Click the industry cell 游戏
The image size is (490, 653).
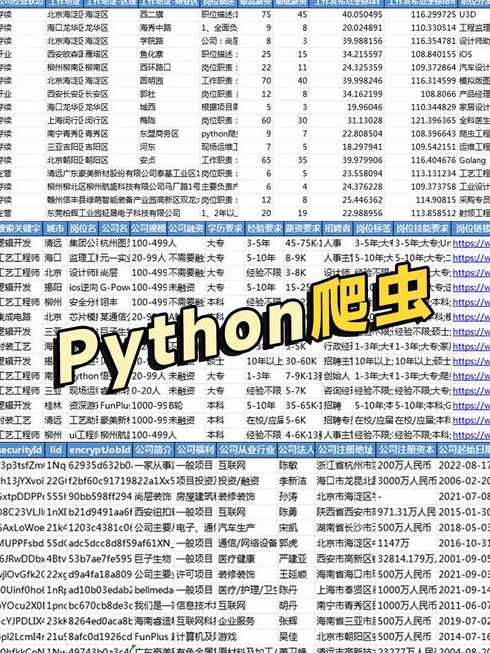227,637
